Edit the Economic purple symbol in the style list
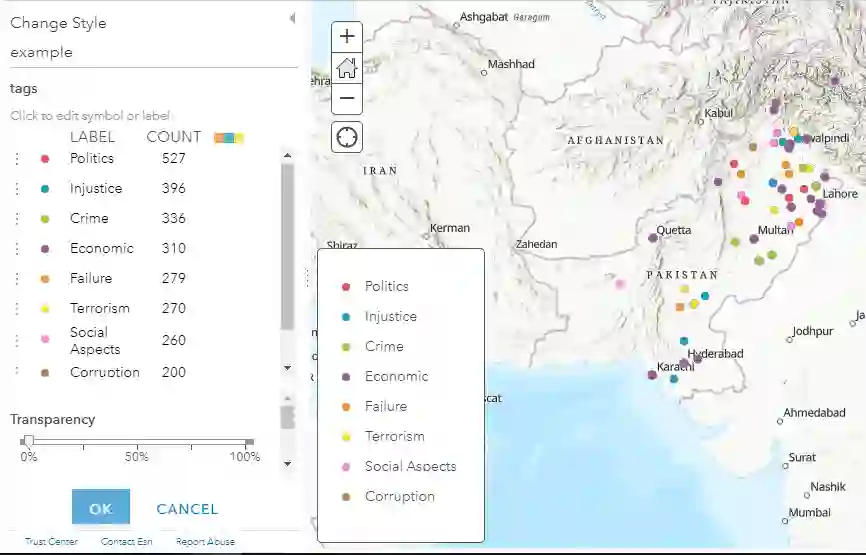The height and width of the screenshot is (555, 866). tap(45, 249)
